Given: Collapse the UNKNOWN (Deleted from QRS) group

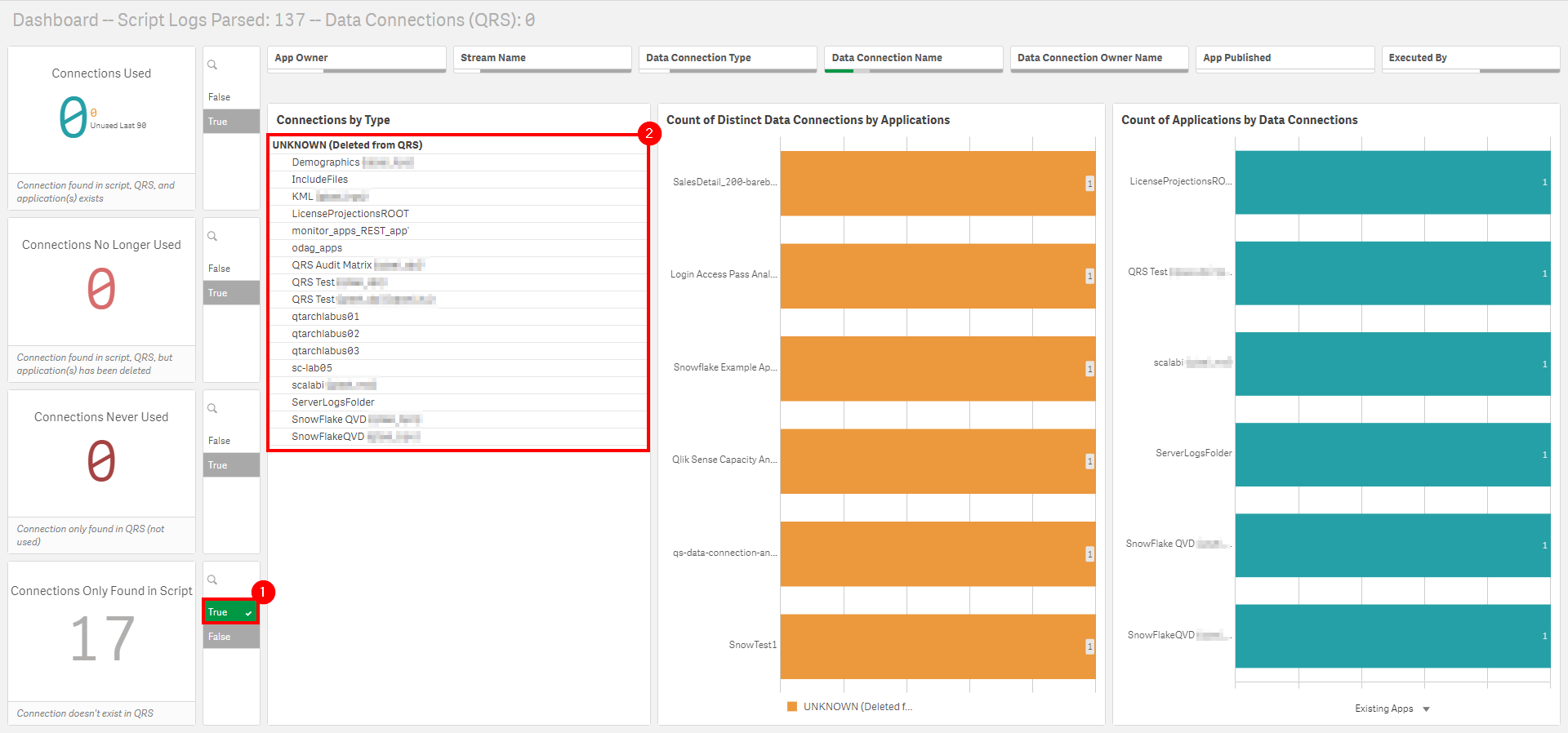Looking at the screenshot, I should 348,145.
